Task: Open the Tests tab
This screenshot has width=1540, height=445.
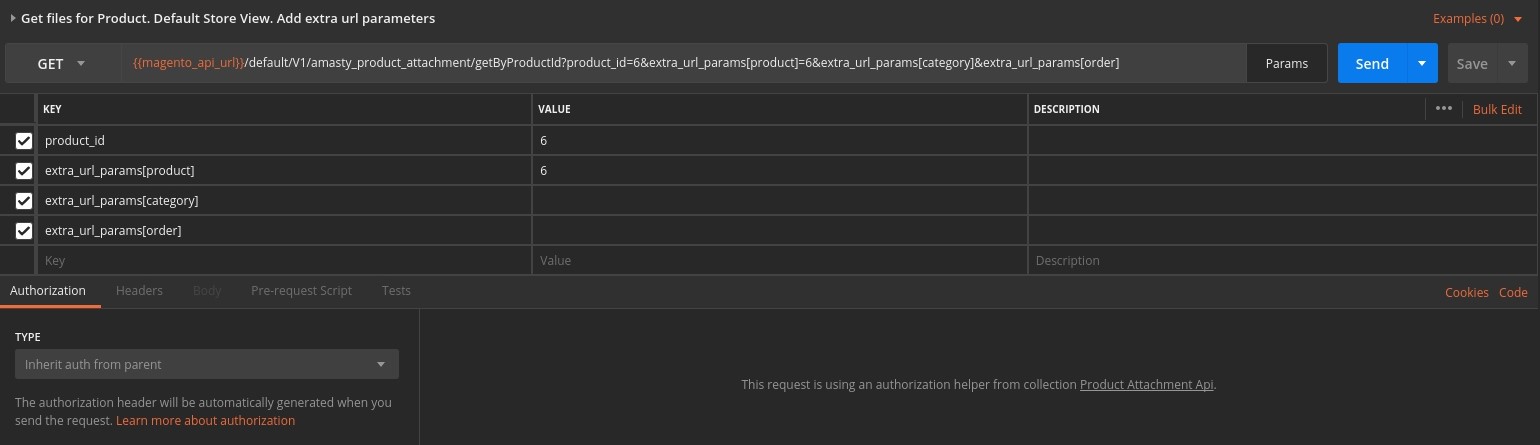Action: pyautogui.click(x=396, y=290)
